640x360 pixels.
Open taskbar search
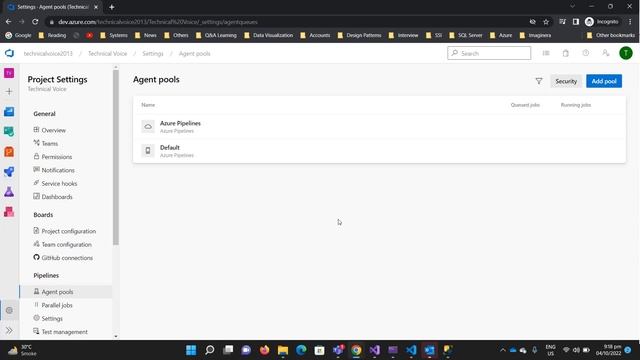[210, 350]
